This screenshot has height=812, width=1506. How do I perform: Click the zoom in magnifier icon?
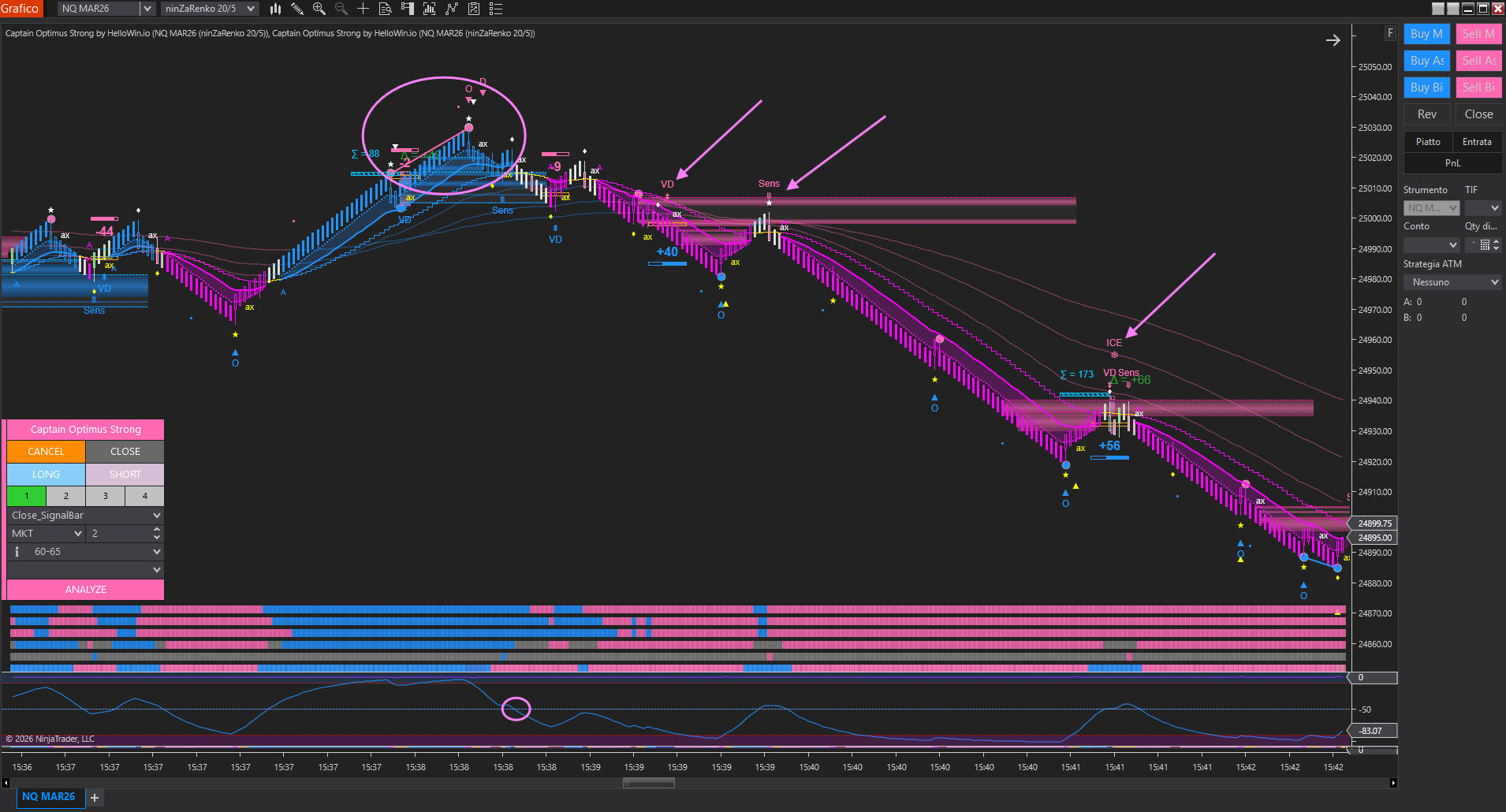pyautogui.click(x=319, y=9)
